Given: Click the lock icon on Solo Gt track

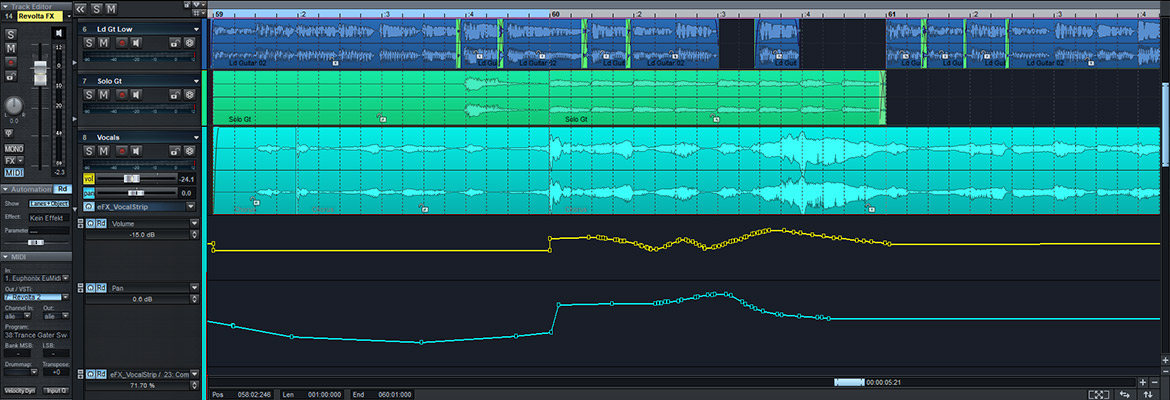Looking at the screenshot, I should (175, 95).
